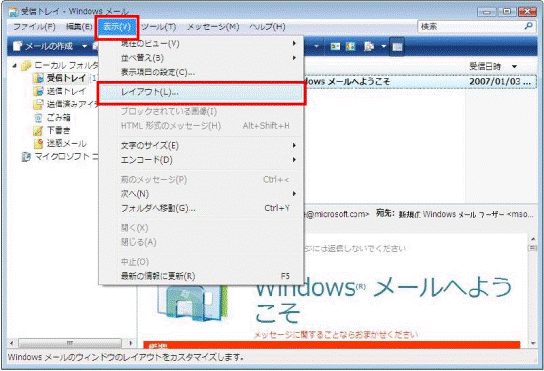Expand the 並べ替え(B) submenu
The height and width of the screenshot is (371, 544).
coord(201,58)
